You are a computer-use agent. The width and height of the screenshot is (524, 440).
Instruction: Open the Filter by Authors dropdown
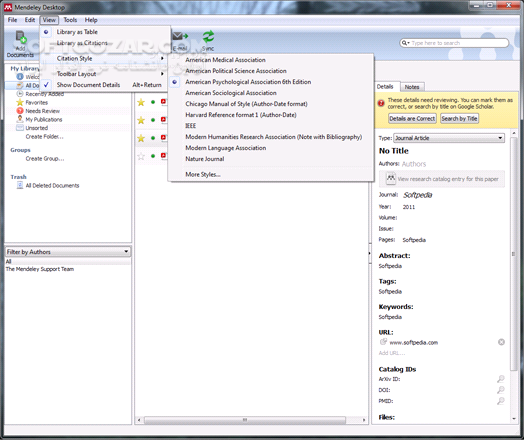click(68, 252)
